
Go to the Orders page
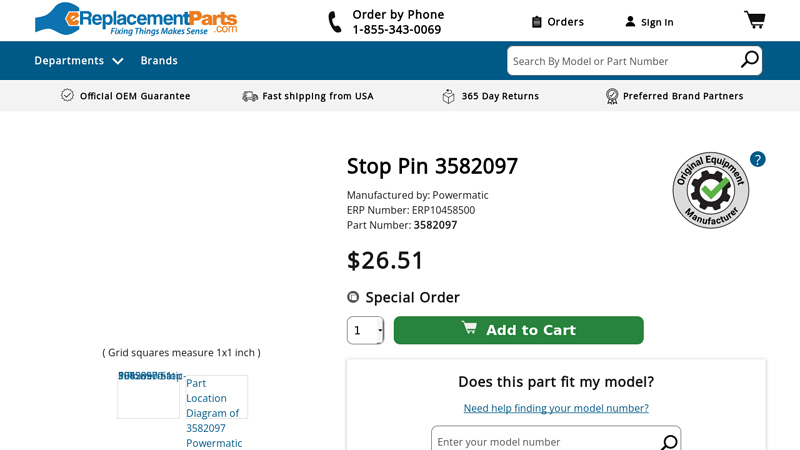click(557, 22)
